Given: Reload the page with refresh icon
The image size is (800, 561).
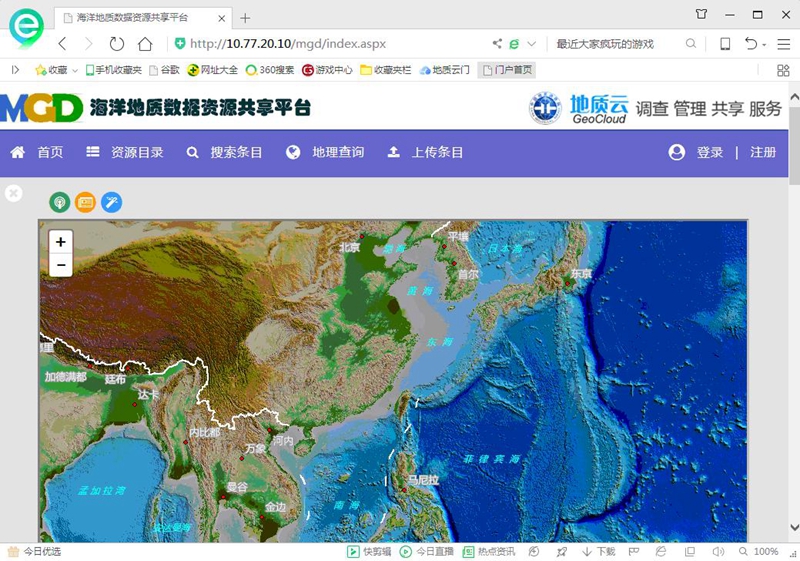Looking at the screenshot, I should 117,44.
